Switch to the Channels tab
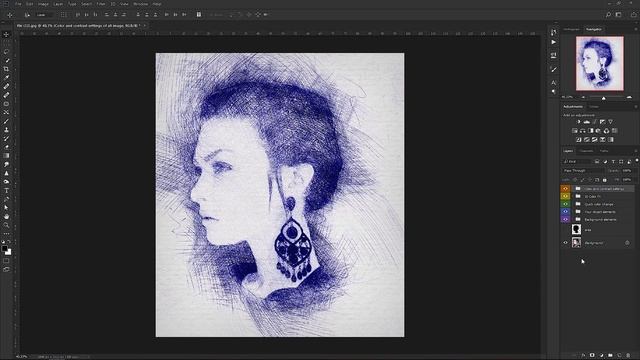 tap(587, 151)
